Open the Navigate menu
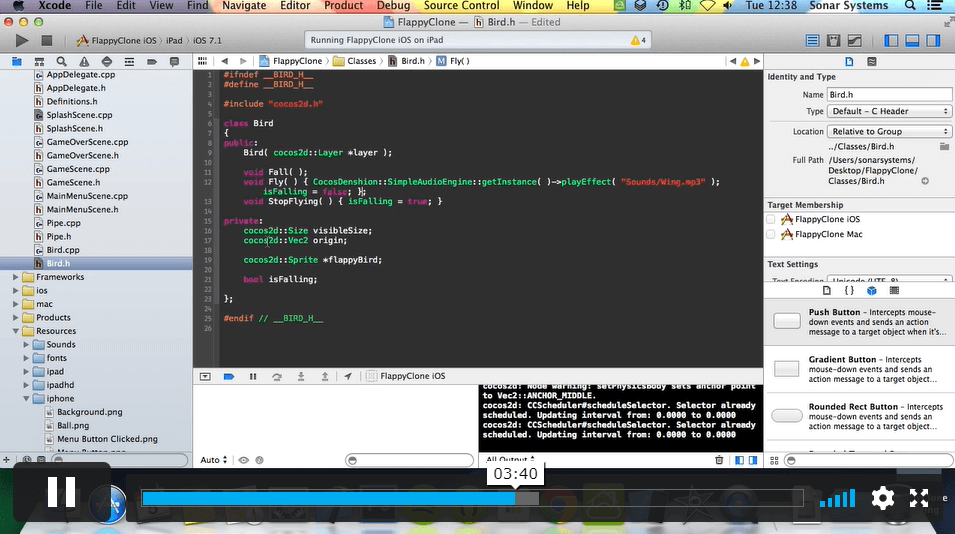 244,5
